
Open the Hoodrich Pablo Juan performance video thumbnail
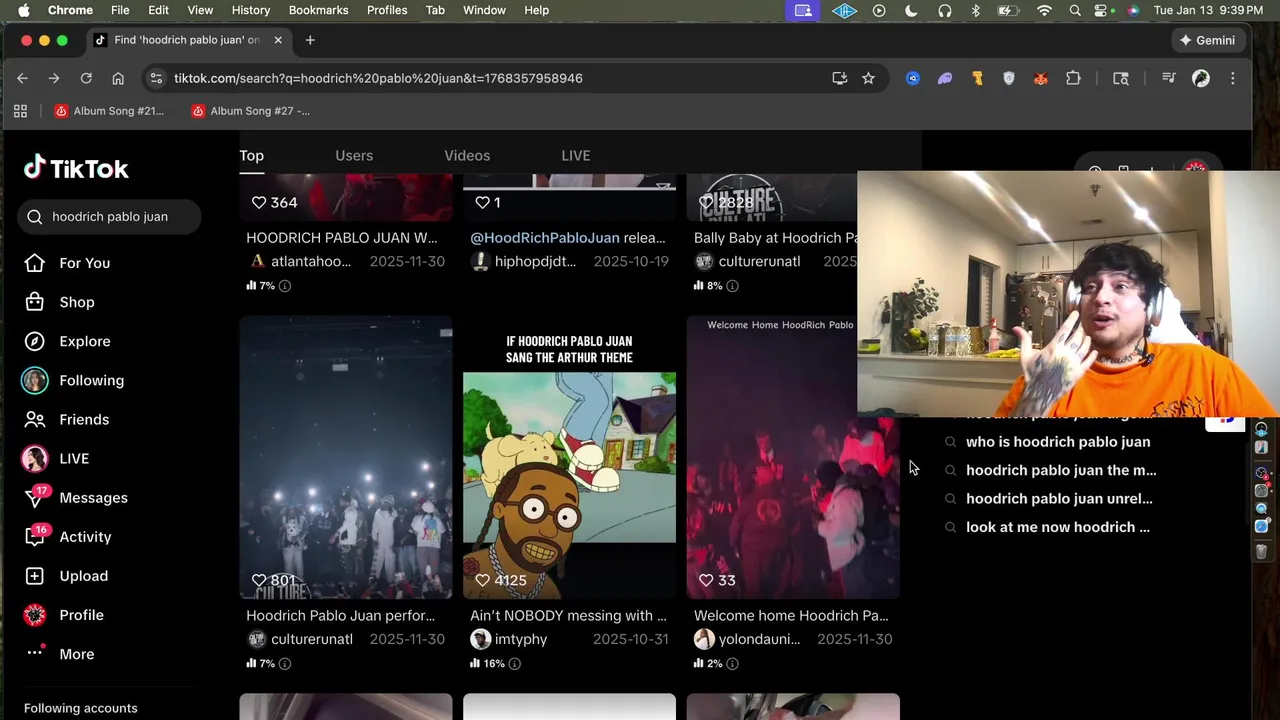(x=346, y=457)
